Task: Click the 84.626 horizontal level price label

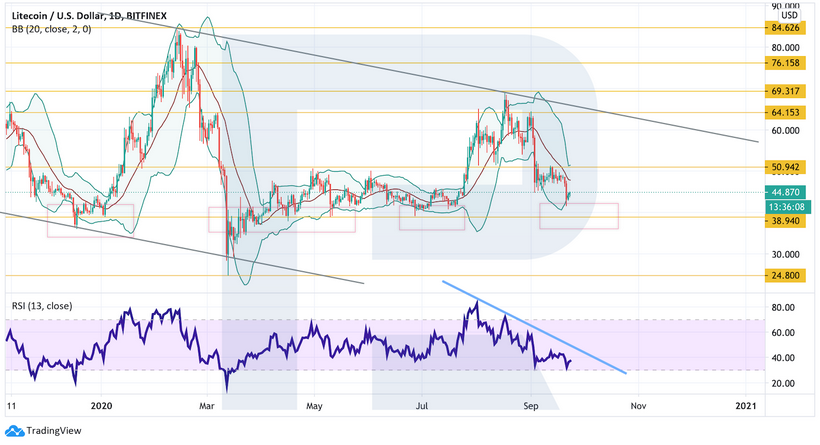Action: pos(789,29)
